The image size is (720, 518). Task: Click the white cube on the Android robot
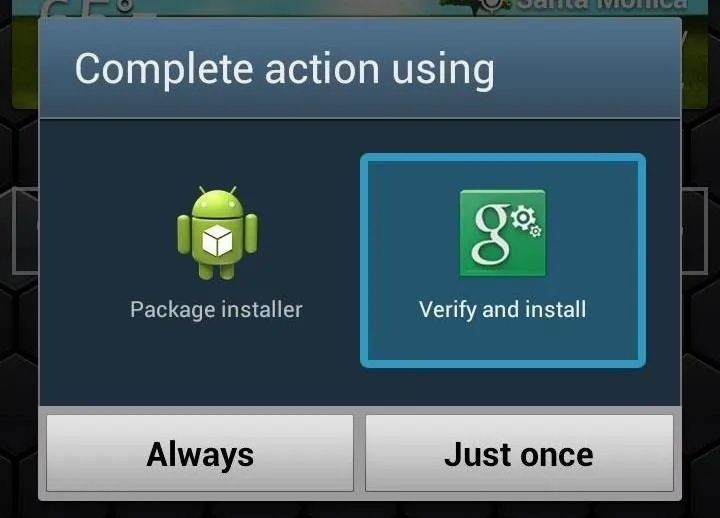tap(217, 240)
